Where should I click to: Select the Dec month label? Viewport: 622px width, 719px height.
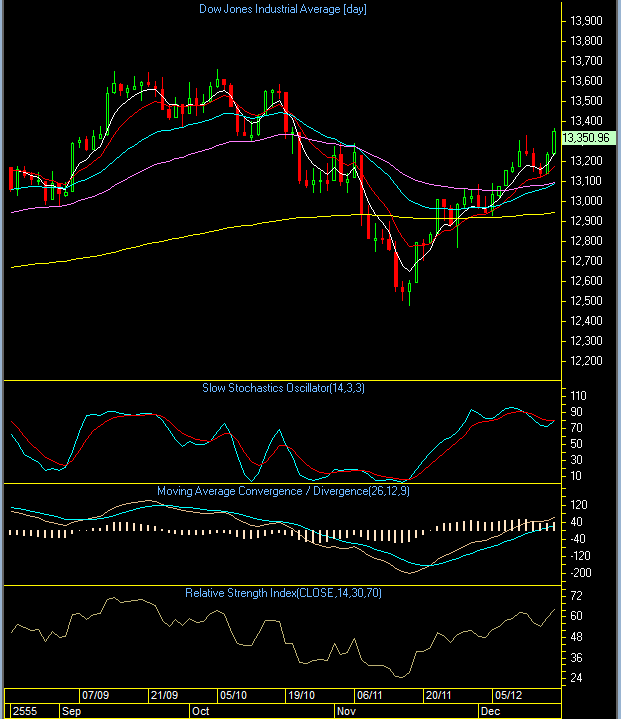[490, 711]
